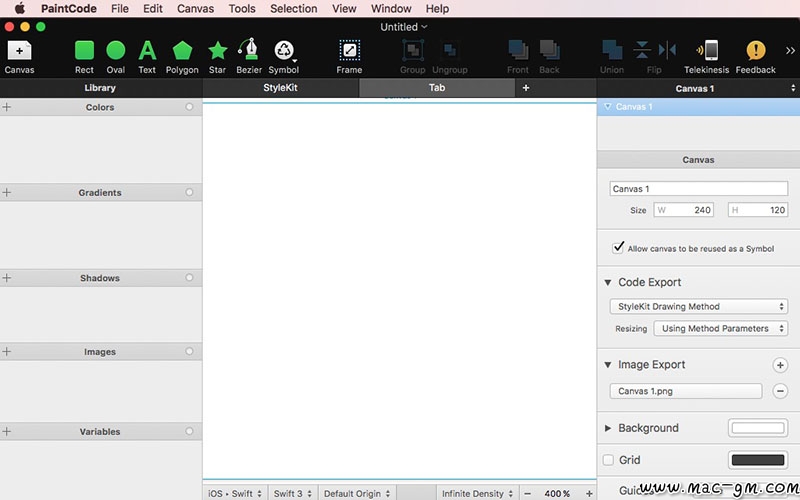
Task: Select the Rect drawing tool
Action: (x=84, y=57)
